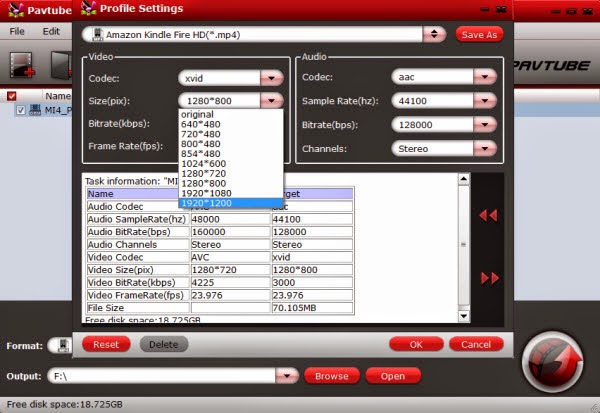The width and height of the screenshot is (600, 413).
Task: Click the 70.105MB file size cell
Action: pos(312,308)
